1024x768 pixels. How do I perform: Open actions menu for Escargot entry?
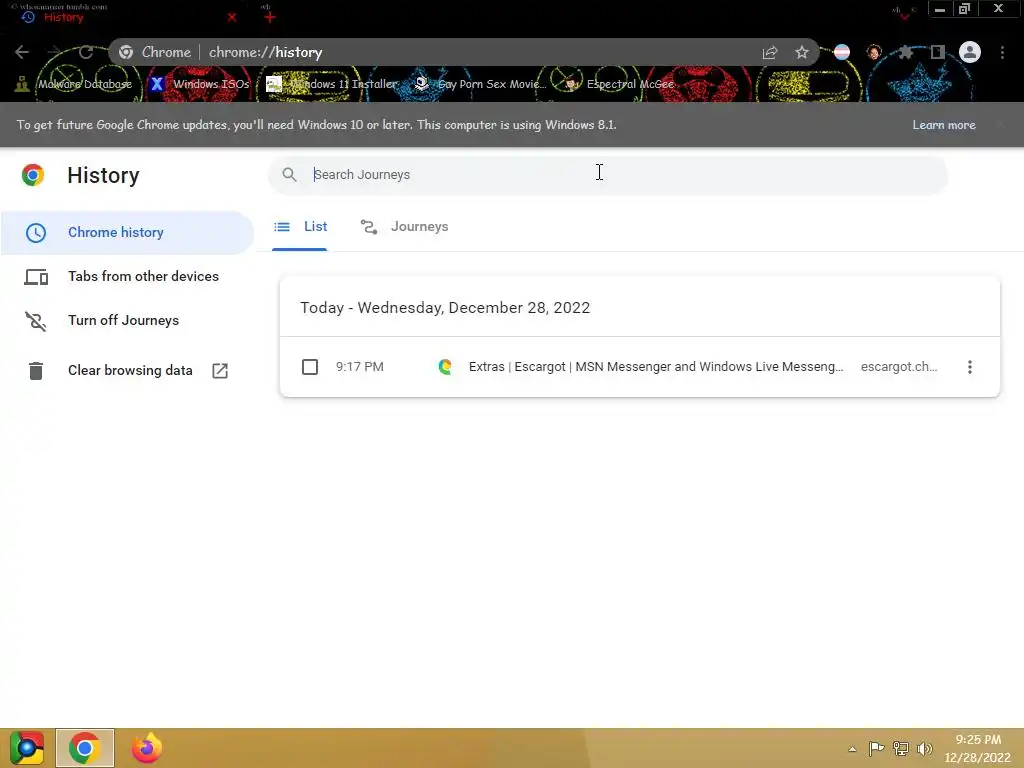tap(970, 366)
